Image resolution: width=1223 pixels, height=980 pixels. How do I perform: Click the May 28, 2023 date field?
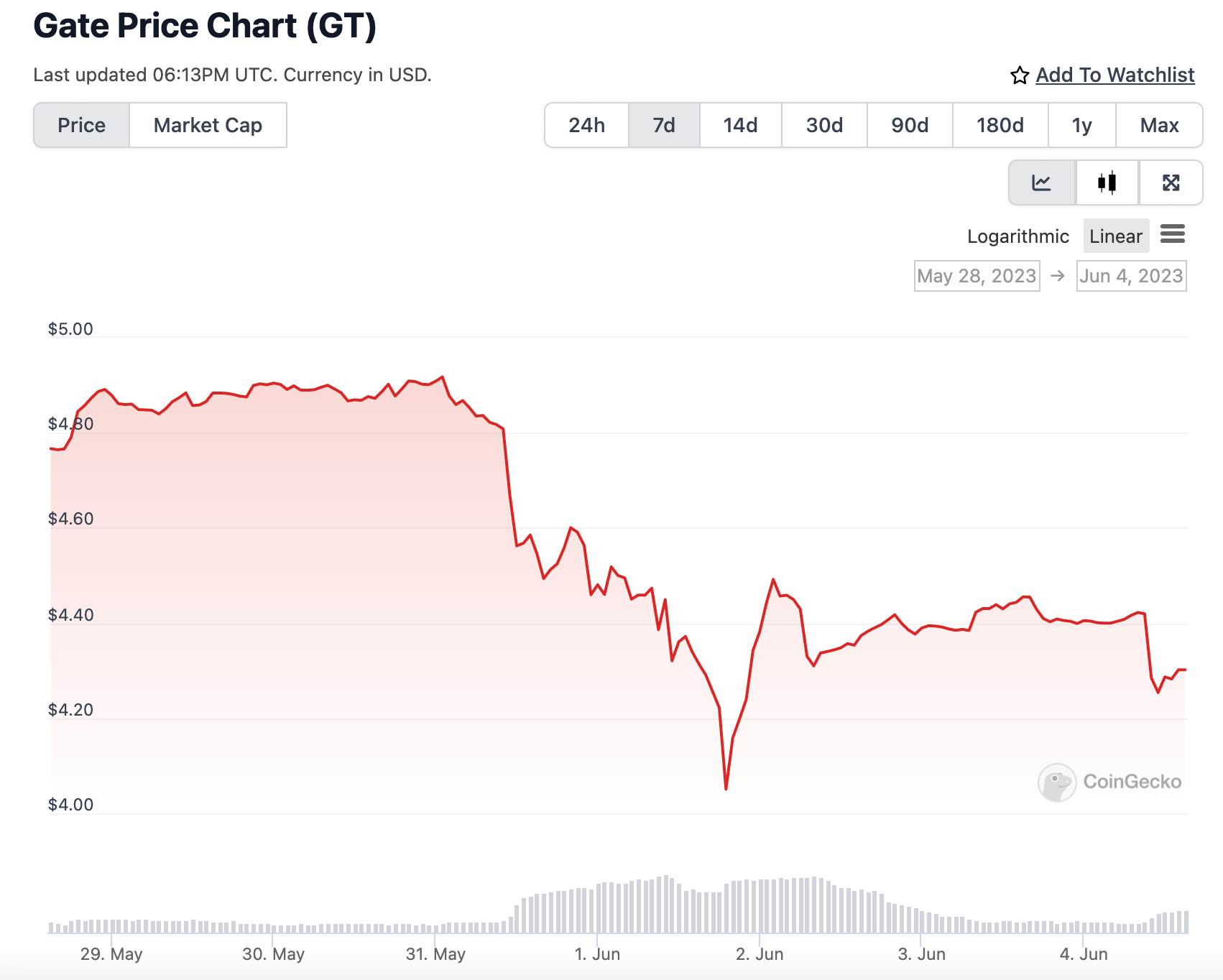977,276
